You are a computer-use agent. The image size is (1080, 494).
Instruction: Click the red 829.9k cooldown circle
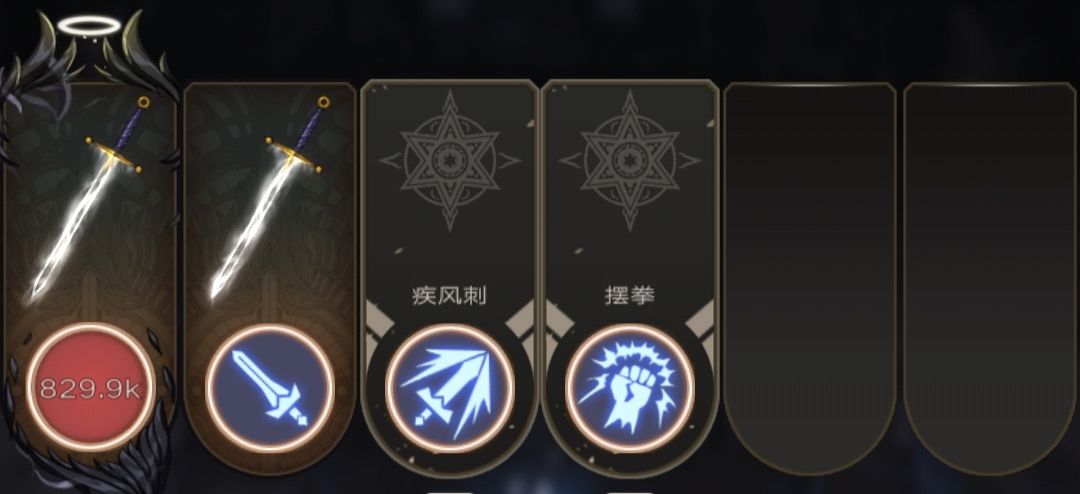pos(91,388)
